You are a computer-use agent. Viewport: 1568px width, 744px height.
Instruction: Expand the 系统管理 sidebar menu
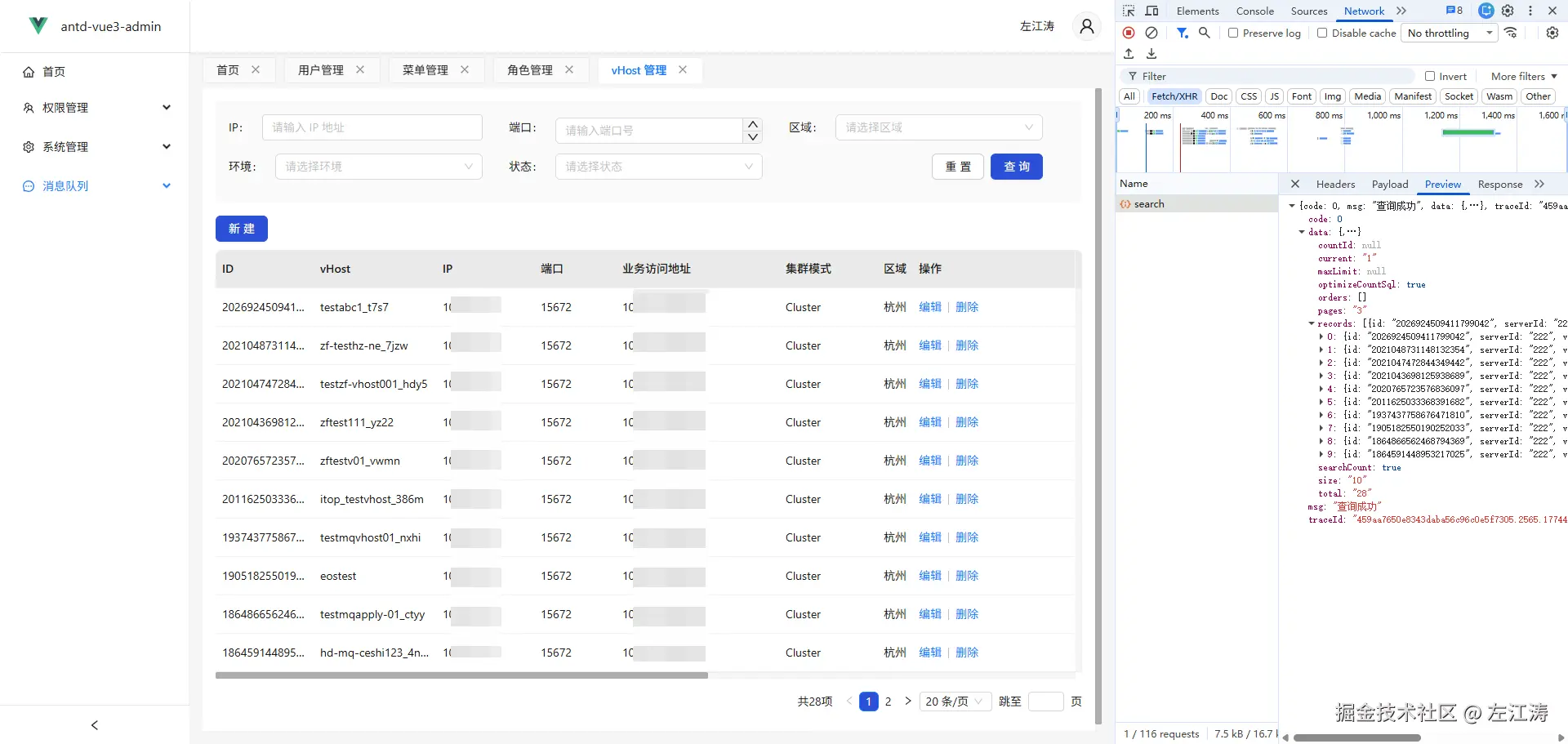pyautogui.click(x=66, y=147)
